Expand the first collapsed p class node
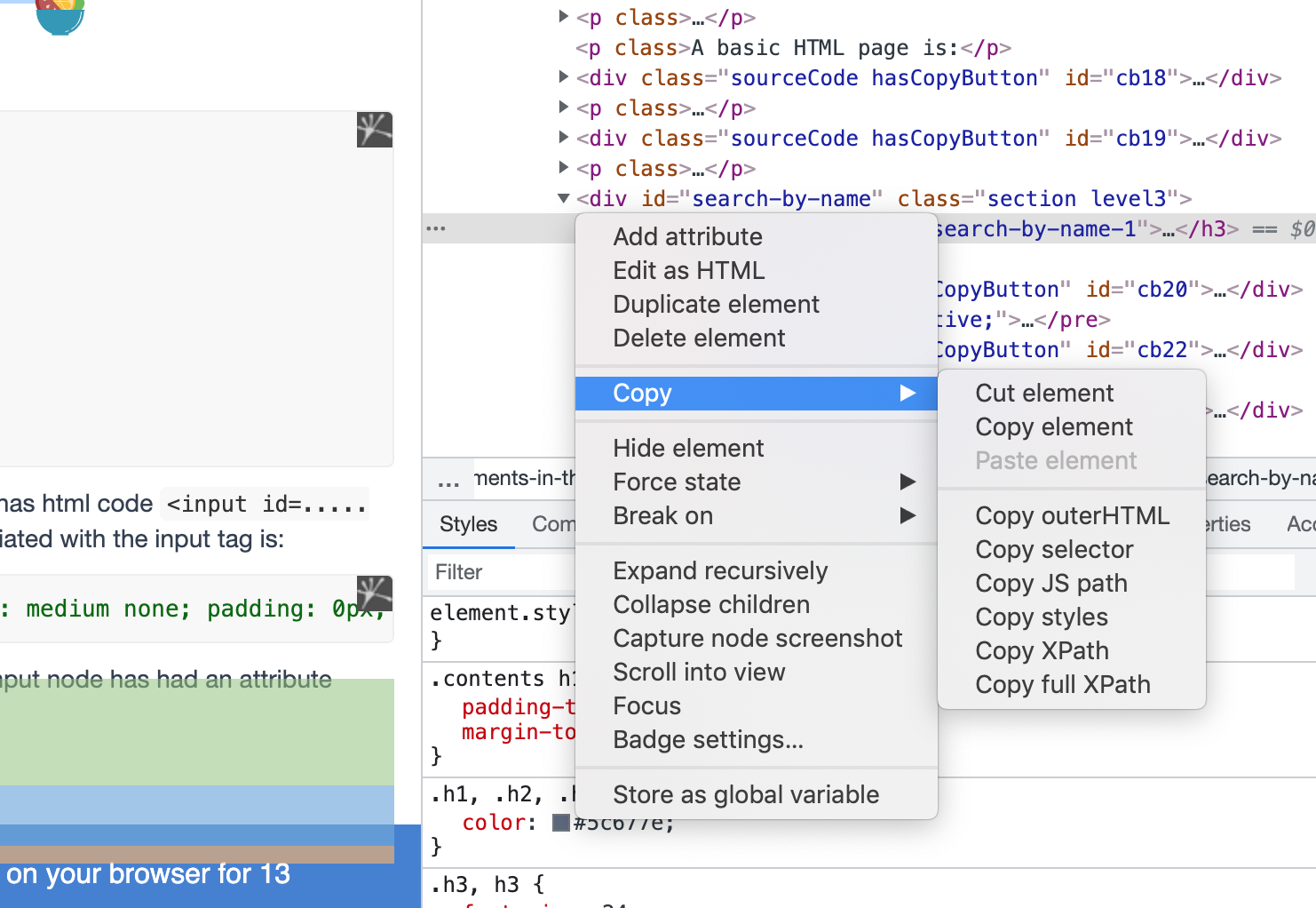This screenshot has height=908, width=1316. pos(563,17)
